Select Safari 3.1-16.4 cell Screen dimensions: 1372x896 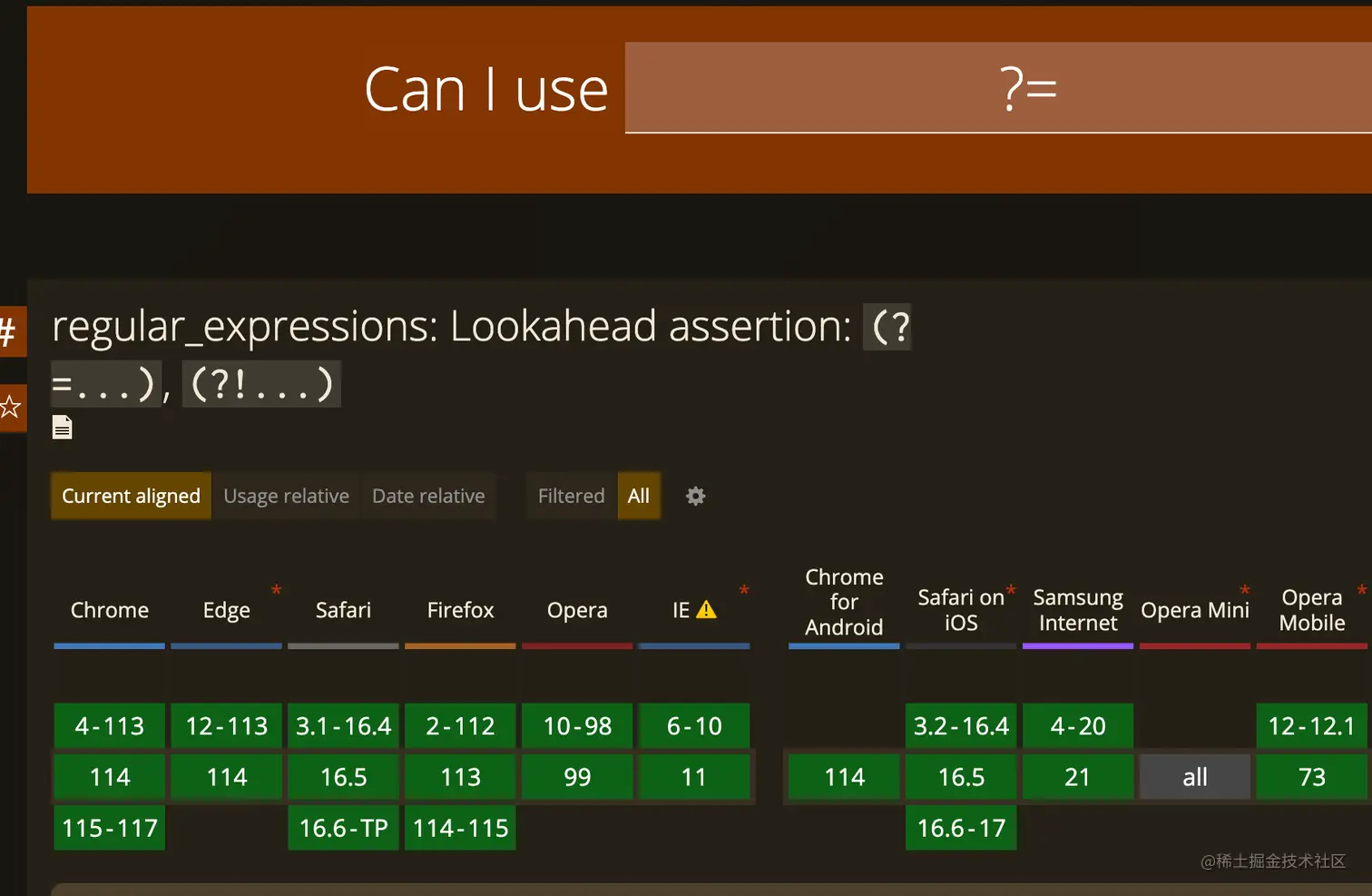[x=343, y=726]
